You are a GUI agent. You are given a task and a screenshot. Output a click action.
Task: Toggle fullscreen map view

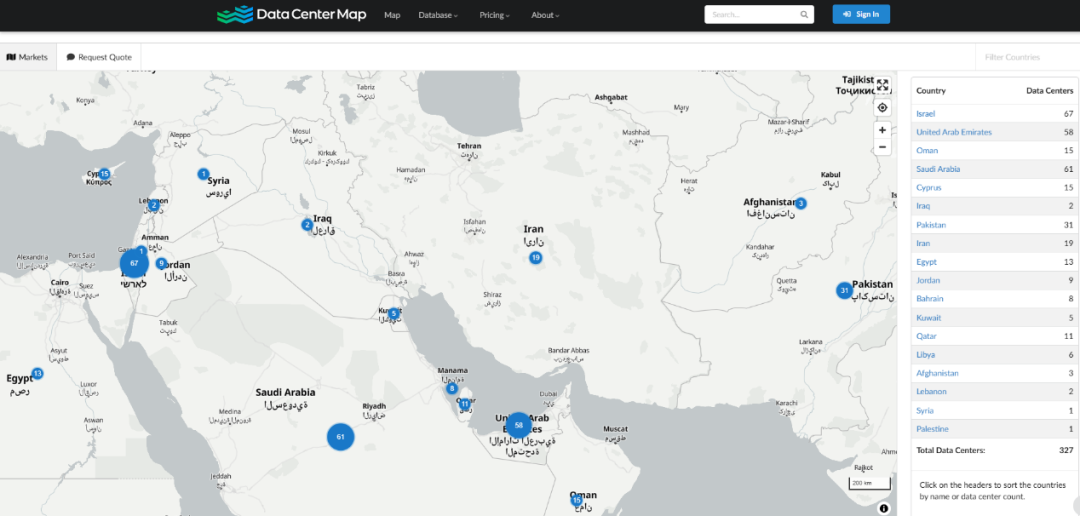point(882,85)
